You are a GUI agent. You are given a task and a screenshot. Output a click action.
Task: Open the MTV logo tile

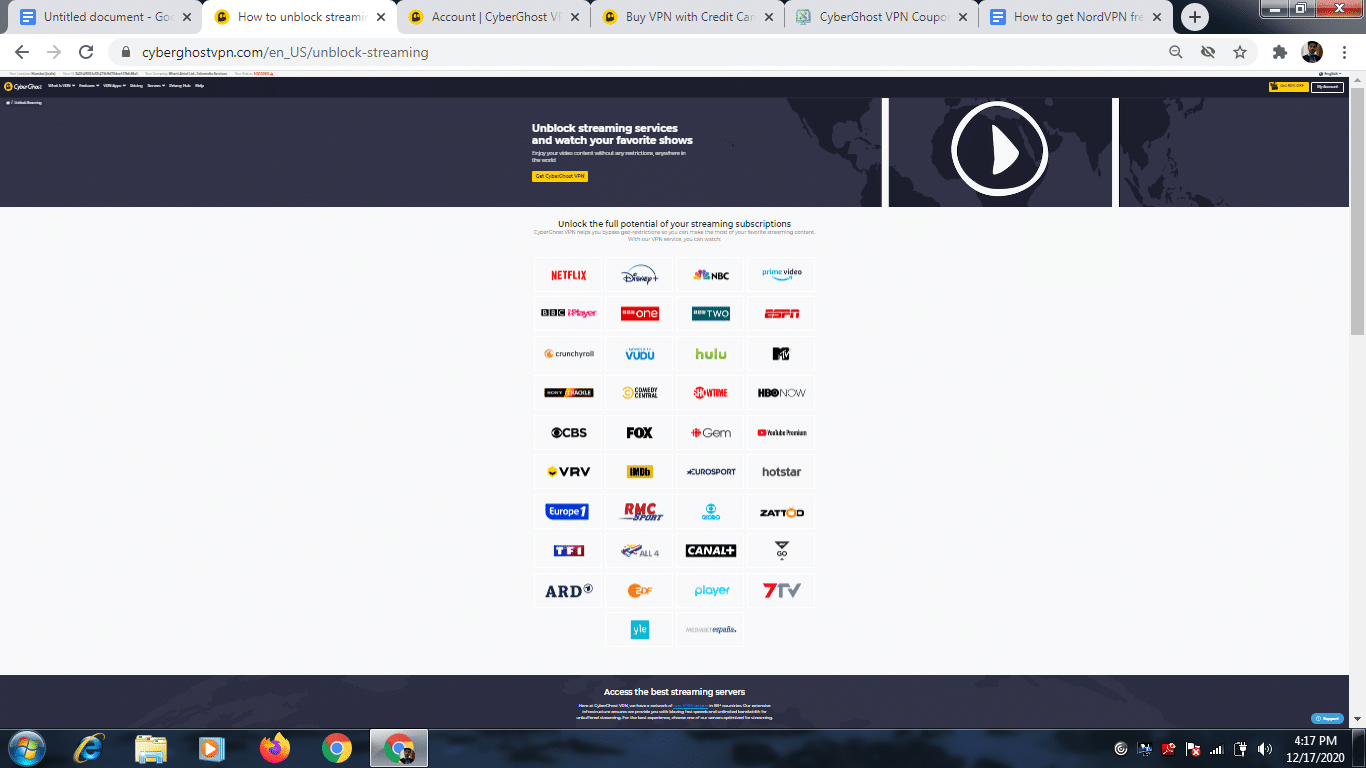pyautogui.click(x=782, y=354)
